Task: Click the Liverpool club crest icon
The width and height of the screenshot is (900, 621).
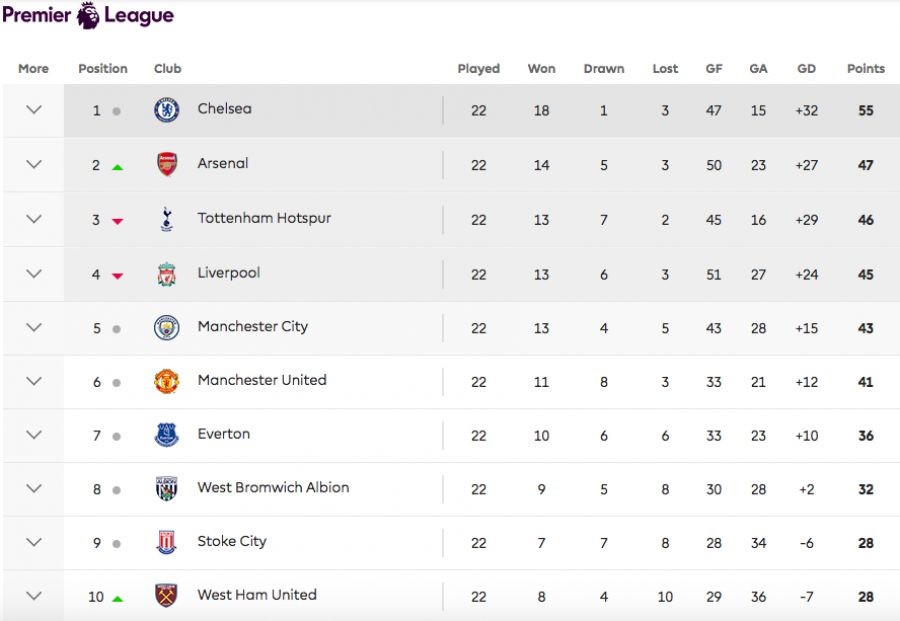Action: tap(167, 274)
